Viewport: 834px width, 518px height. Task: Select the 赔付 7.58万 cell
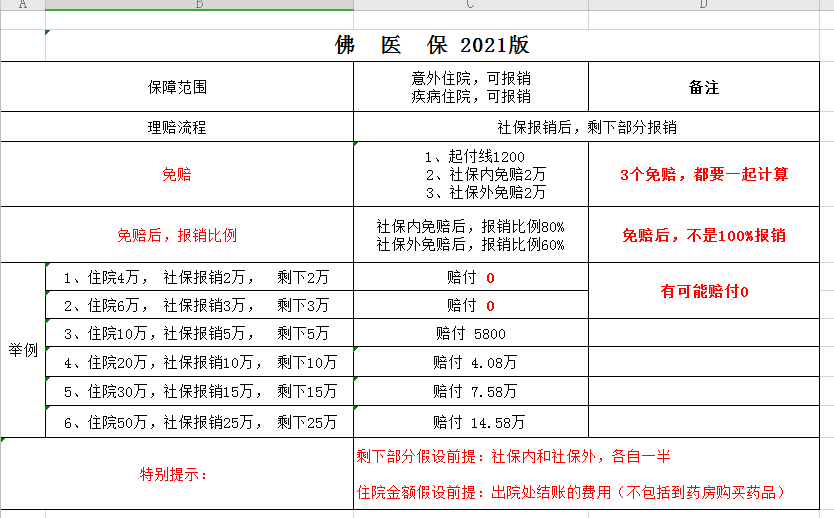coord(470,391)
